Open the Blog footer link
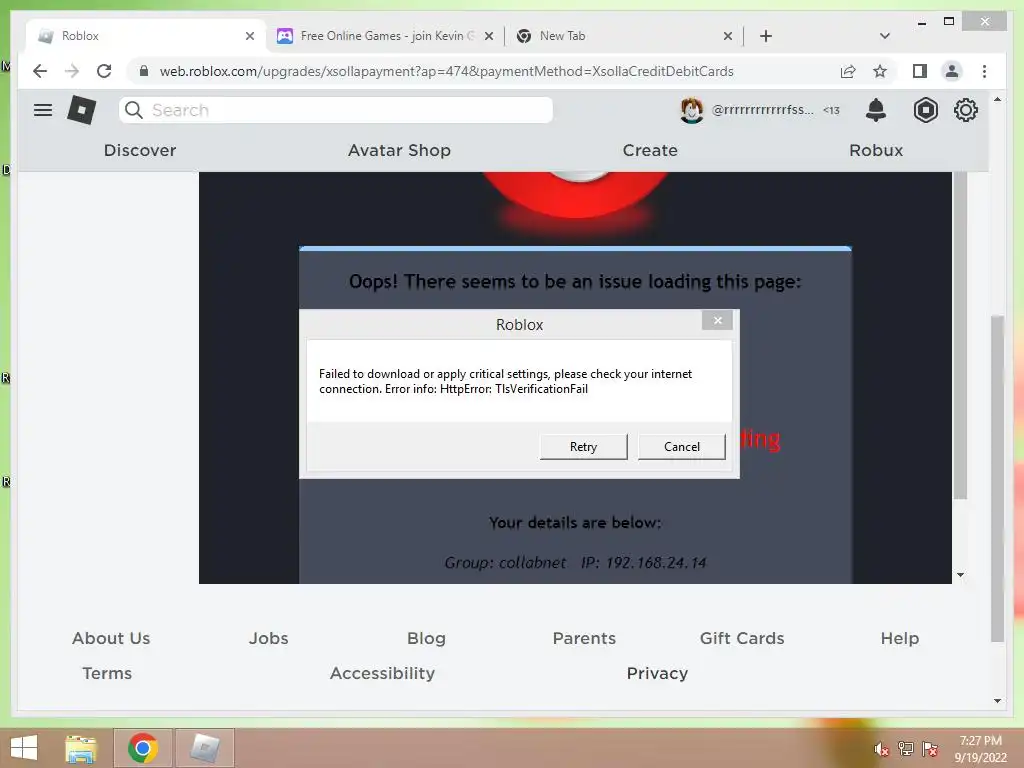1024x768 pixels. 426,638
